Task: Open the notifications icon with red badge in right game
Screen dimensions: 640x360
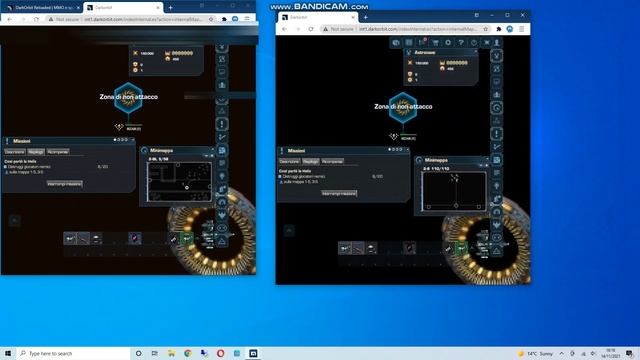Action: point(422,42)
